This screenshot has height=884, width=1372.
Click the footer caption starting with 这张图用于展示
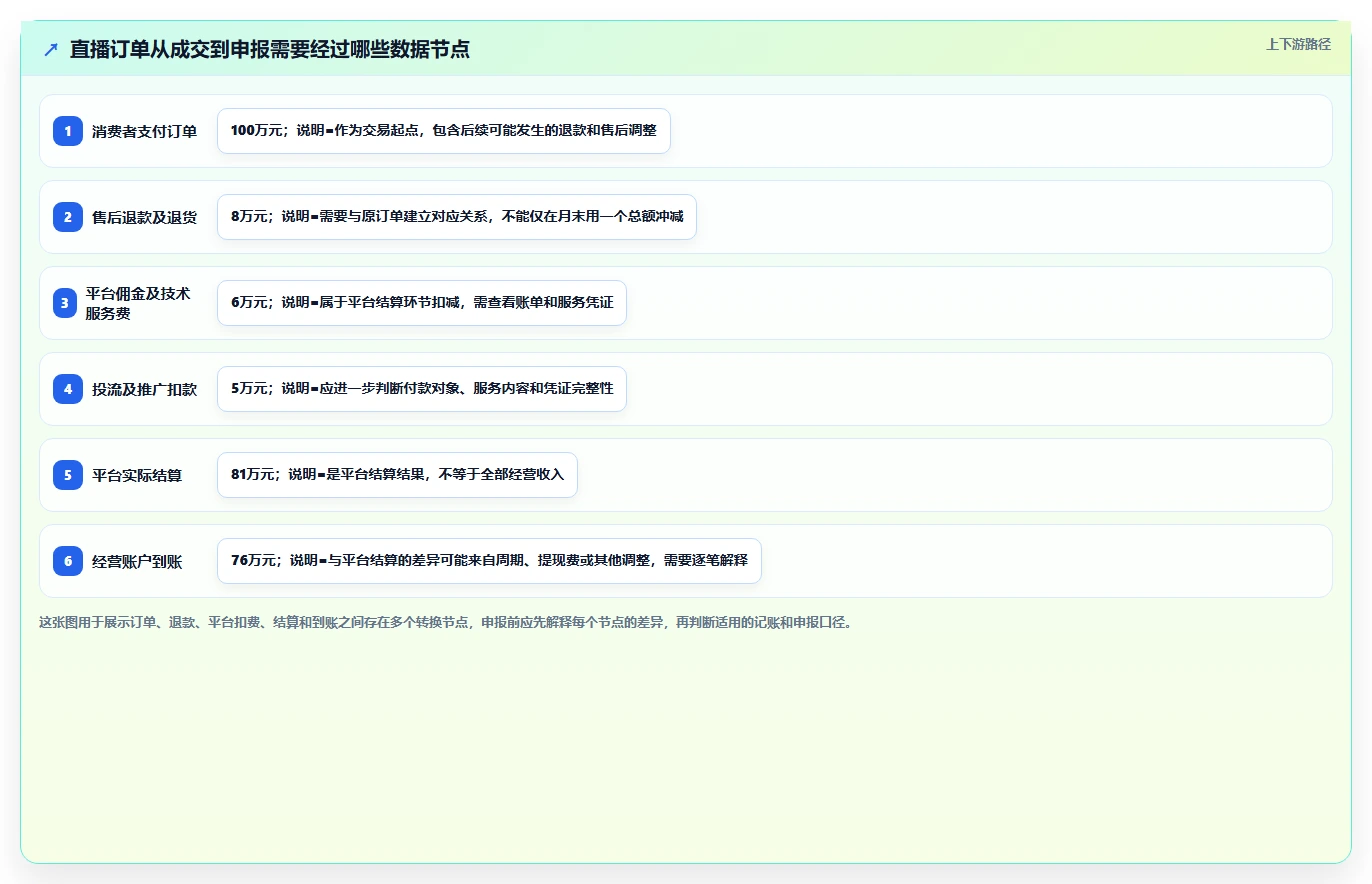pyautogui.click(x=446, y=622)
